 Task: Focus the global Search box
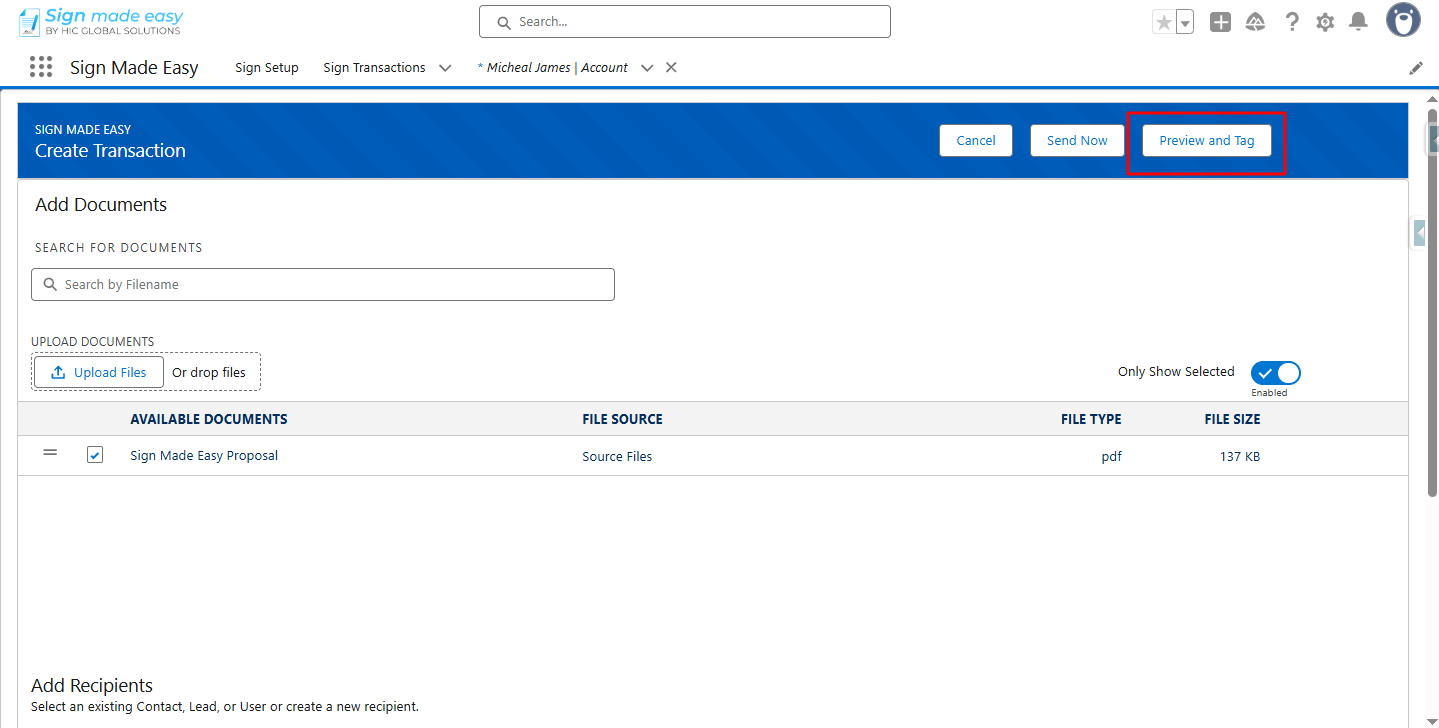pos(685,22)
